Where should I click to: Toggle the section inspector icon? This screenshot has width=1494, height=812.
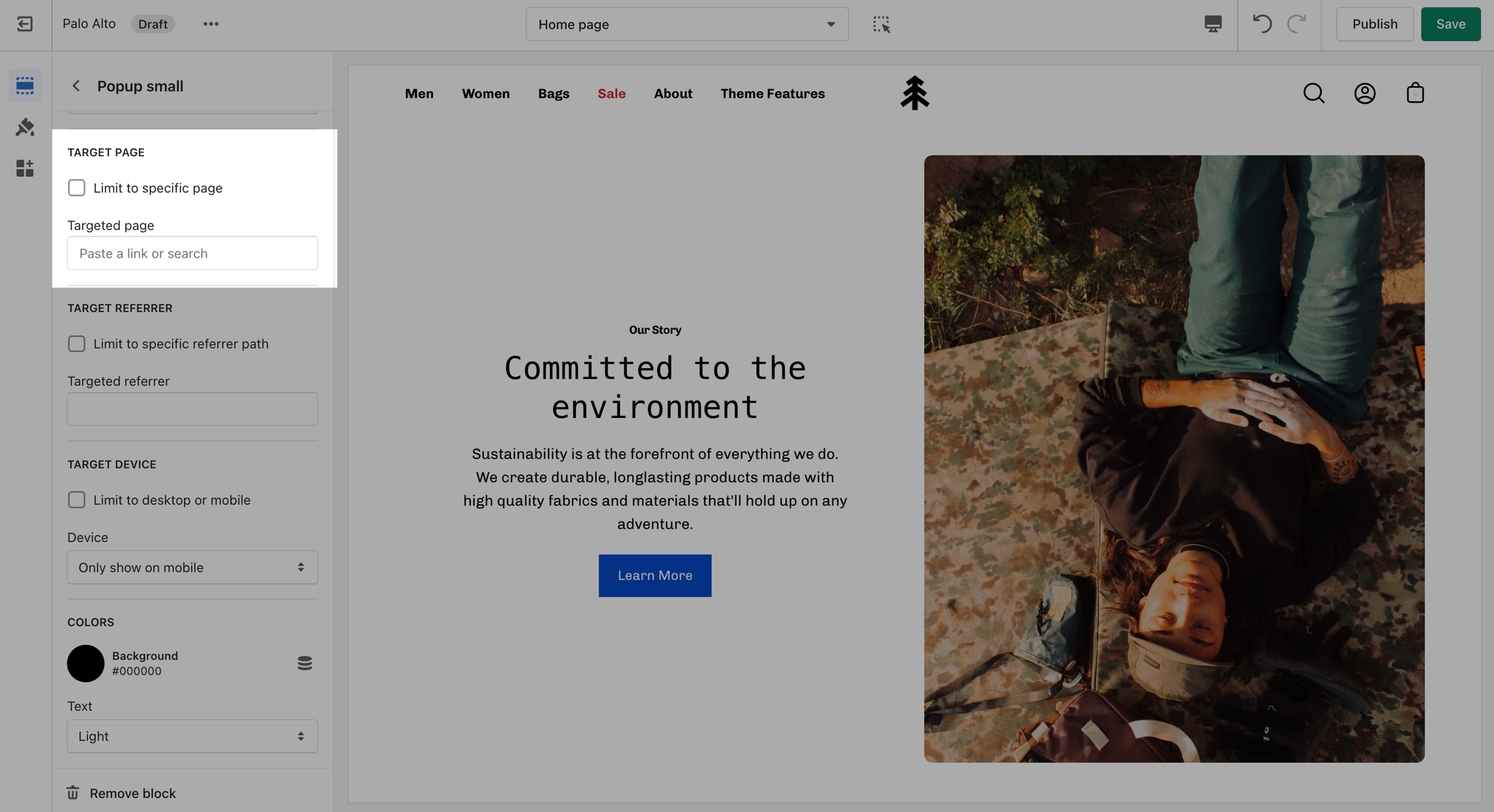point(881,24)
